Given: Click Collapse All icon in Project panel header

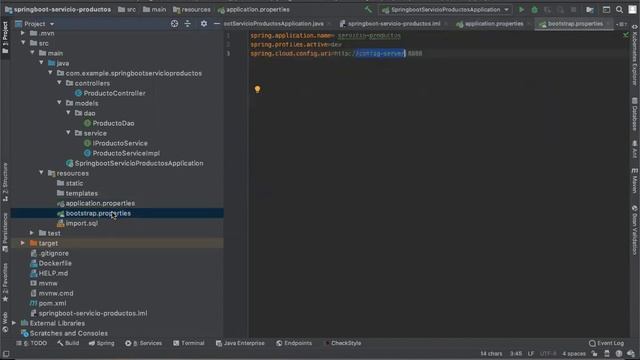Looking at the screenshot, I should [187, 24].
